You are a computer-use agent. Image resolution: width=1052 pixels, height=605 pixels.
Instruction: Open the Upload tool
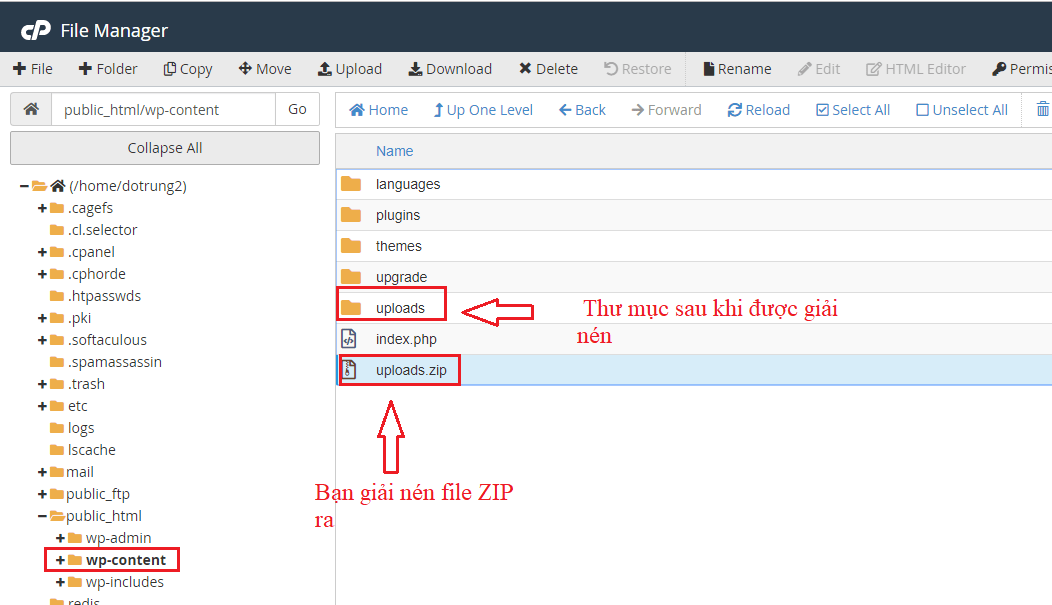[x=350, y=69]
